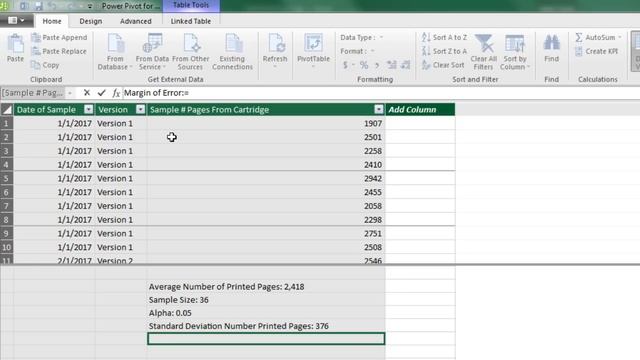Select all using table corner button
Image resolution: width=640 pixels, height=360 pixels.
pos(7,109)
